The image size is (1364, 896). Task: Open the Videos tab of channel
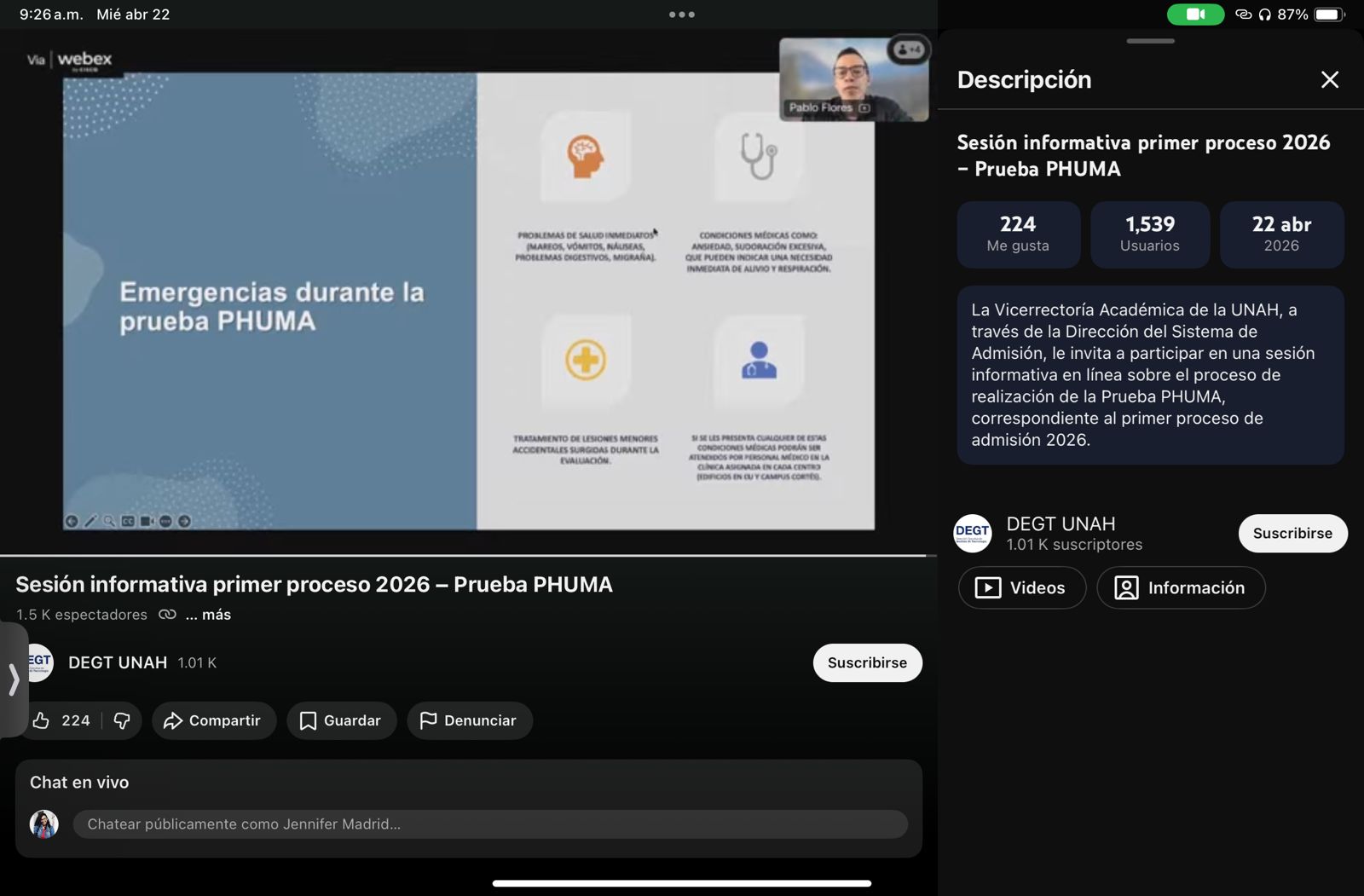click(x=1021, y=587)
